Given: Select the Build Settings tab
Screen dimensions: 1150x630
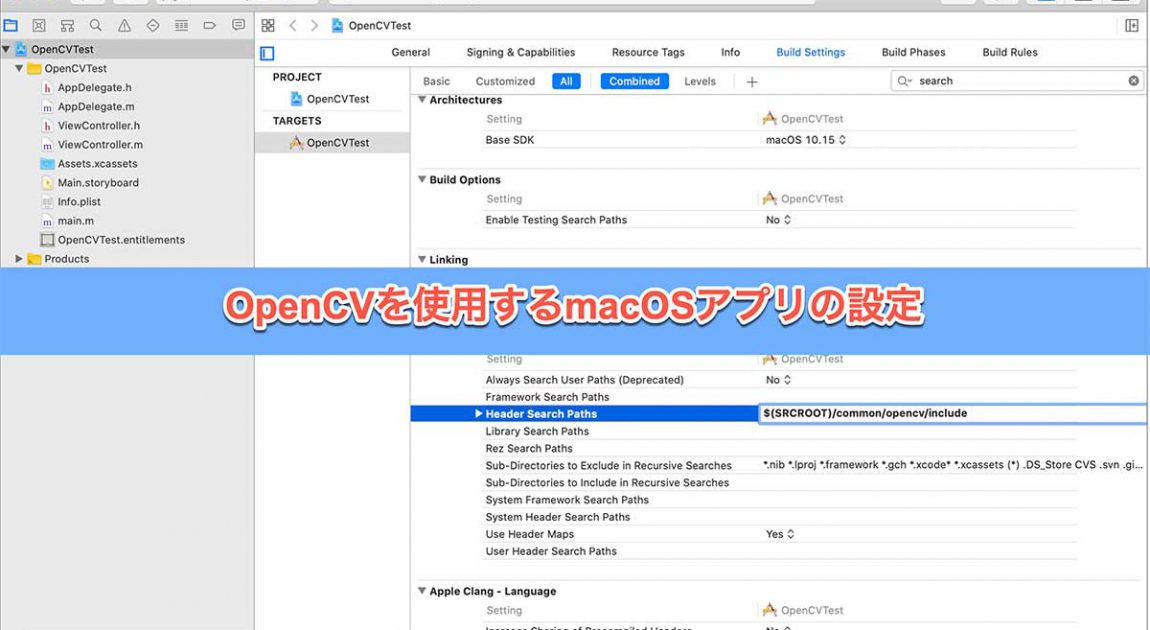Looking at the screenshot, I should pyautogui.click(x=810, y=52).
